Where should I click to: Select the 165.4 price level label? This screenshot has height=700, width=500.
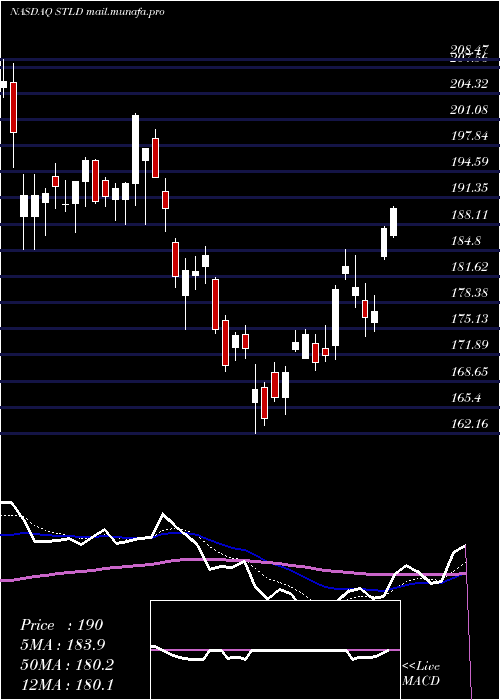point(466,397)
